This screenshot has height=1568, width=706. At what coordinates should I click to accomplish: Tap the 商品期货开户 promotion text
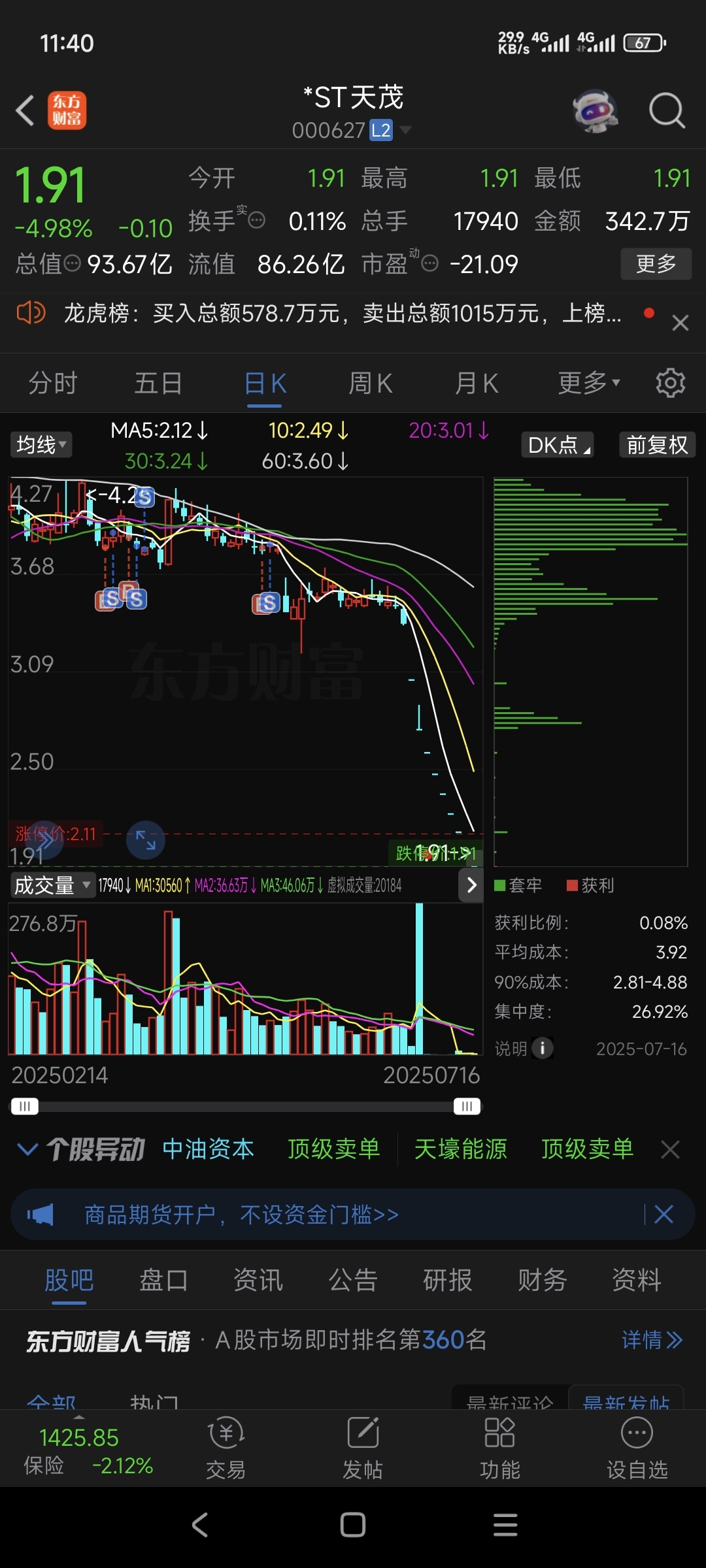(x=241, y=1215)
